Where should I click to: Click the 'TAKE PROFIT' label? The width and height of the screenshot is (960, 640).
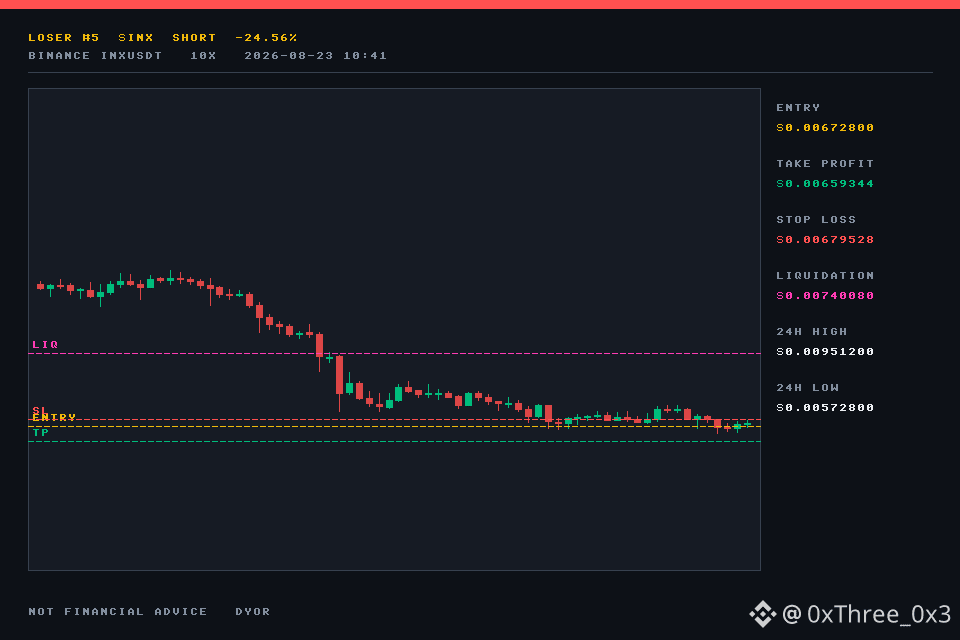825,164
